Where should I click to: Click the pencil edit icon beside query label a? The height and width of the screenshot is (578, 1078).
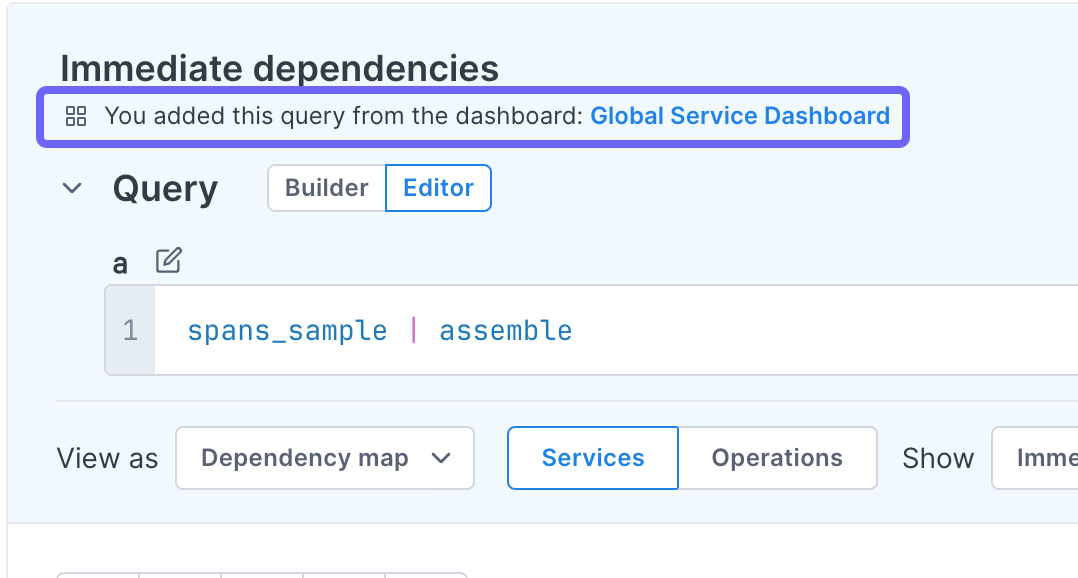pos(167,260)
